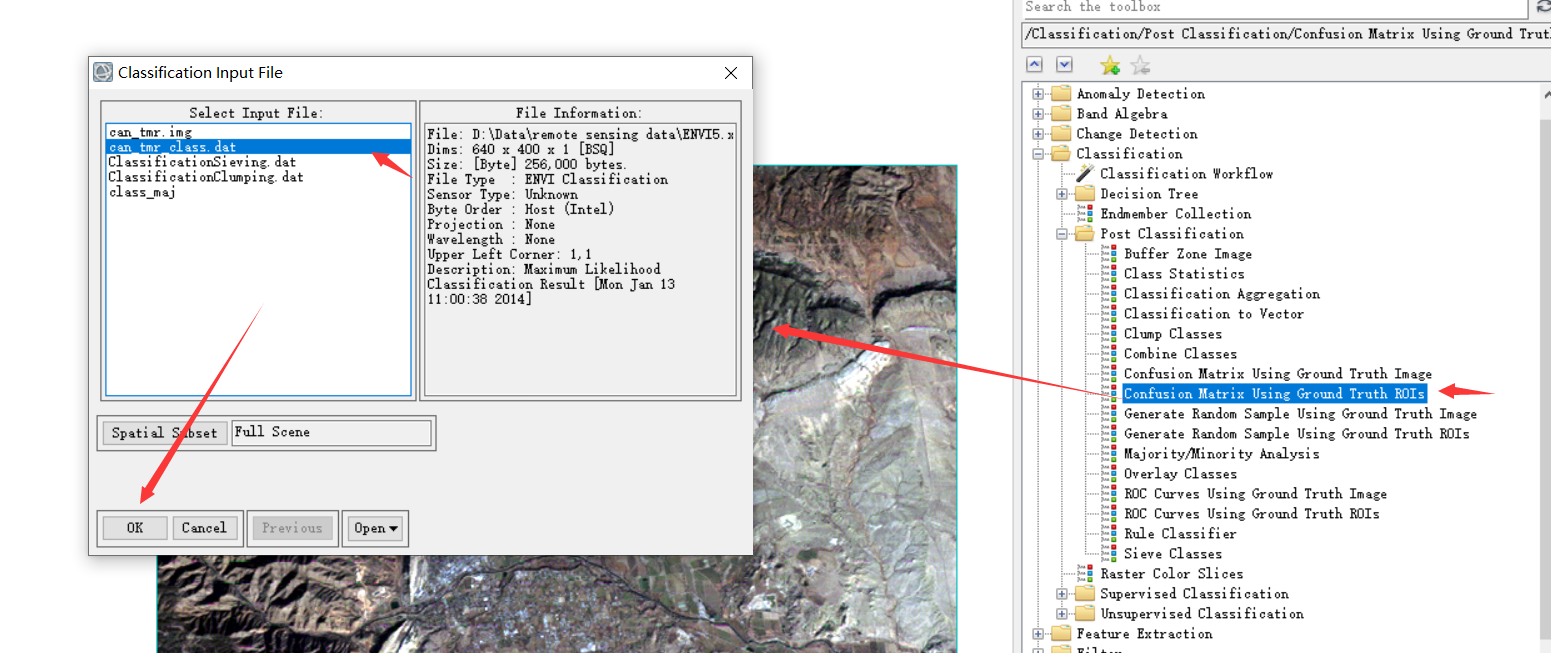Cancel the Classification Input File dialog
Image resolution: width=1551 pixels, height=653 pixels.
[x=204, y=528]
